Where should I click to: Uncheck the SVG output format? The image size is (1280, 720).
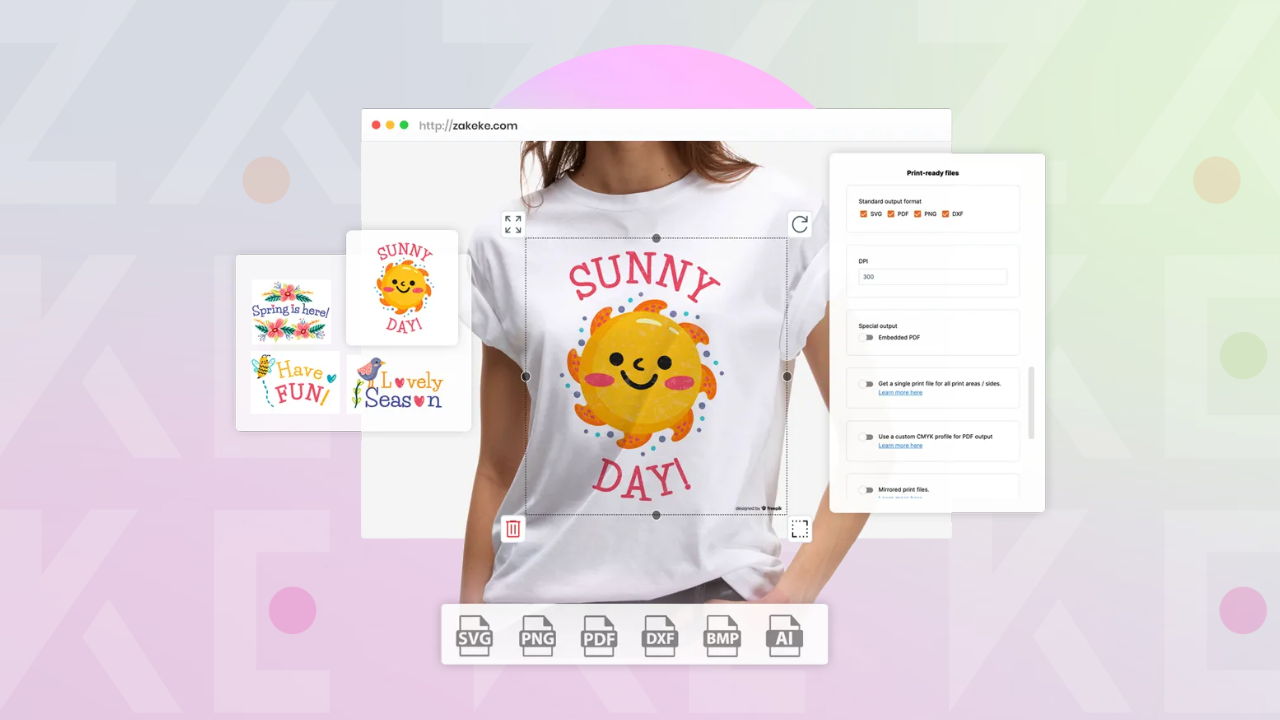point(864,214)
